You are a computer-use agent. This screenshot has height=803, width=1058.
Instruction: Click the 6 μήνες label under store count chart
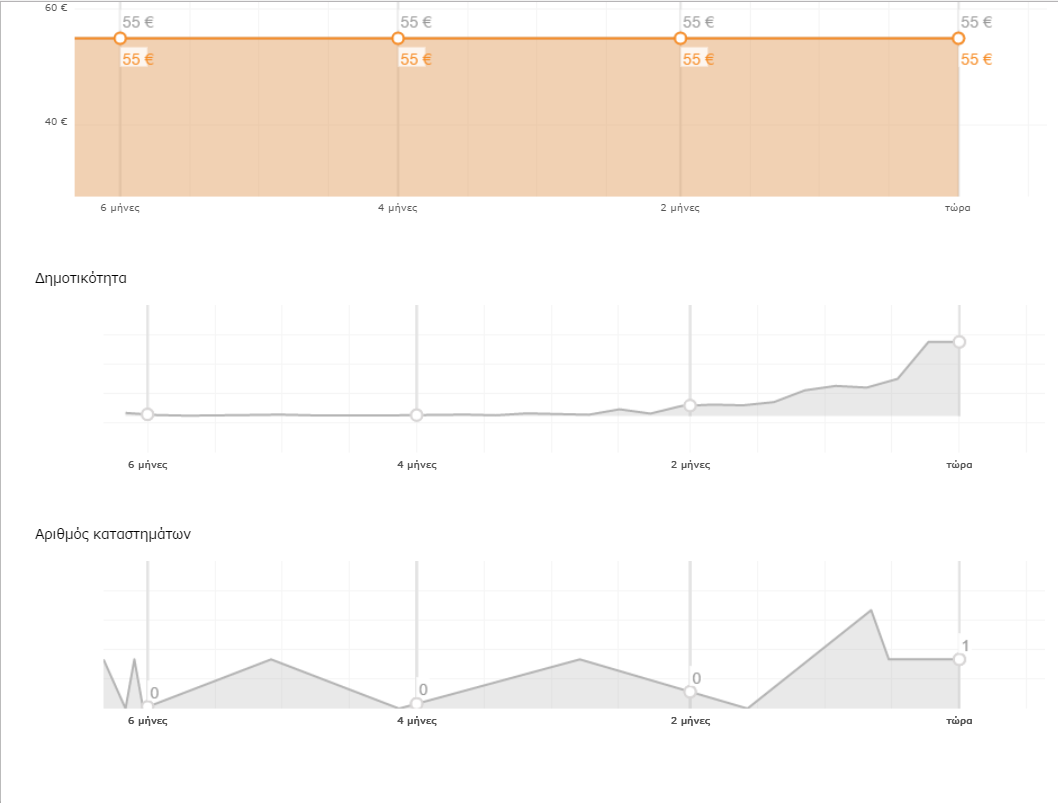[148, 721]
